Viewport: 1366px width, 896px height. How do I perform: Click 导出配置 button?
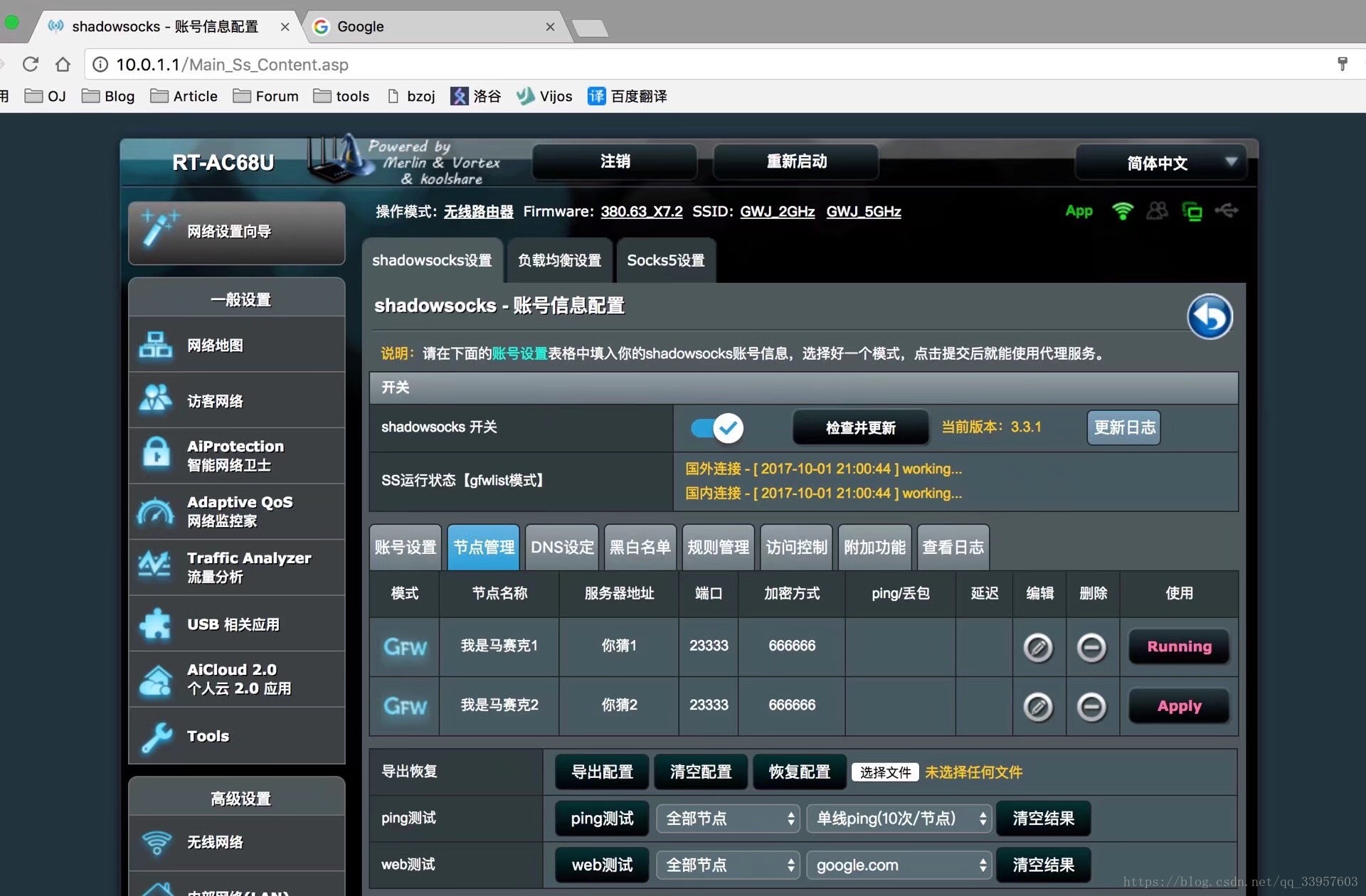(x=602, y=772)
